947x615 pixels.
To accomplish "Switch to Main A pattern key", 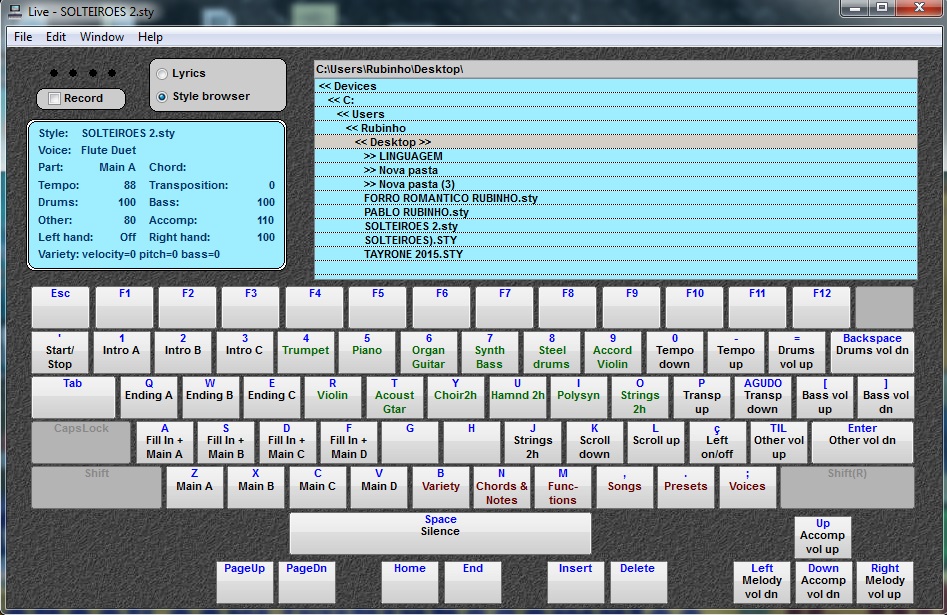I will tap(194, 488).
